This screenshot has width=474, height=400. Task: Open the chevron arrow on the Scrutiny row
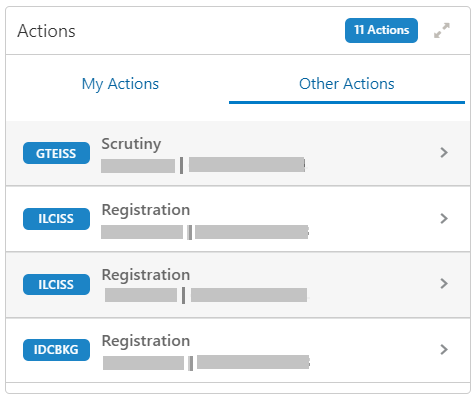pyautogui.click(x=444, y=152)
